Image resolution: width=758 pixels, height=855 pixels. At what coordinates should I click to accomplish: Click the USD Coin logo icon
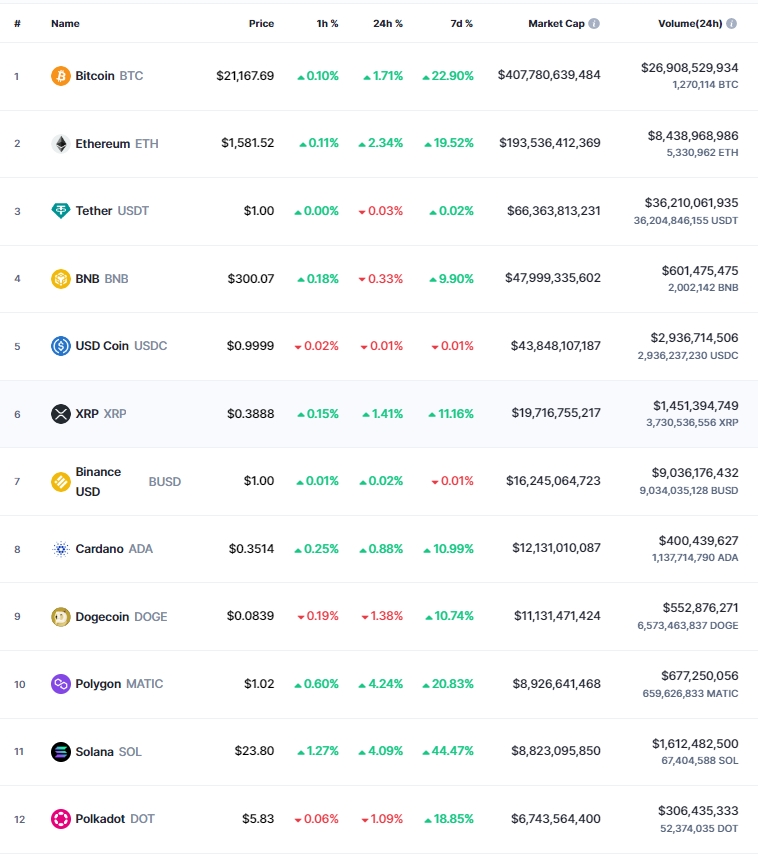click(61, 346)
